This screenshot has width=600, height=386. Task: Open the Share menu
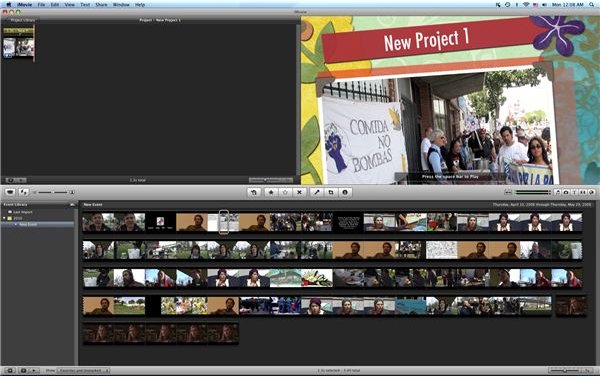pos(101,5)
